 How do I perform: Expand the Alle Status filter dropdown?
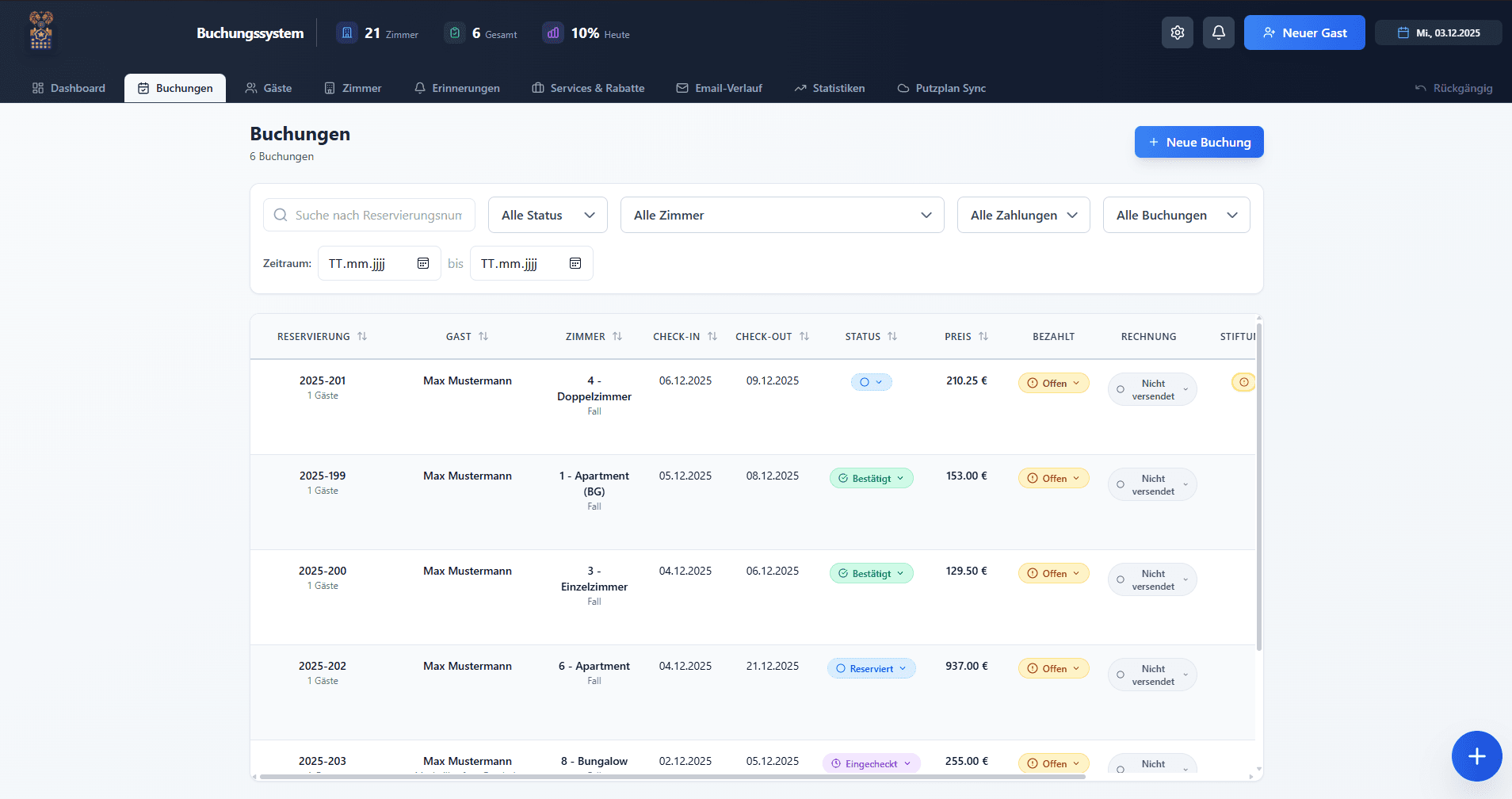(x=548, y=215)
